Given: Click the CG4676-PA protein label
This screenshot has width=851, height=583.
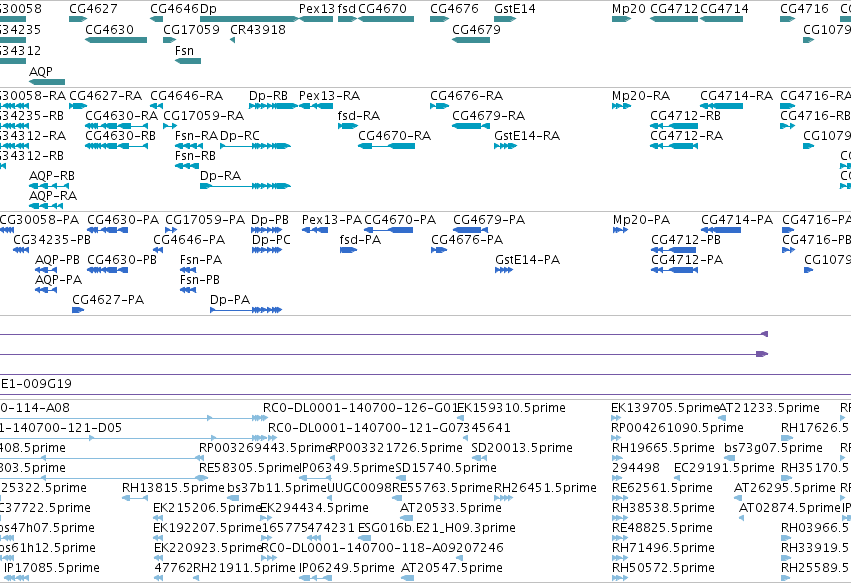Looking at the screenshot, I should coord(467,240).
